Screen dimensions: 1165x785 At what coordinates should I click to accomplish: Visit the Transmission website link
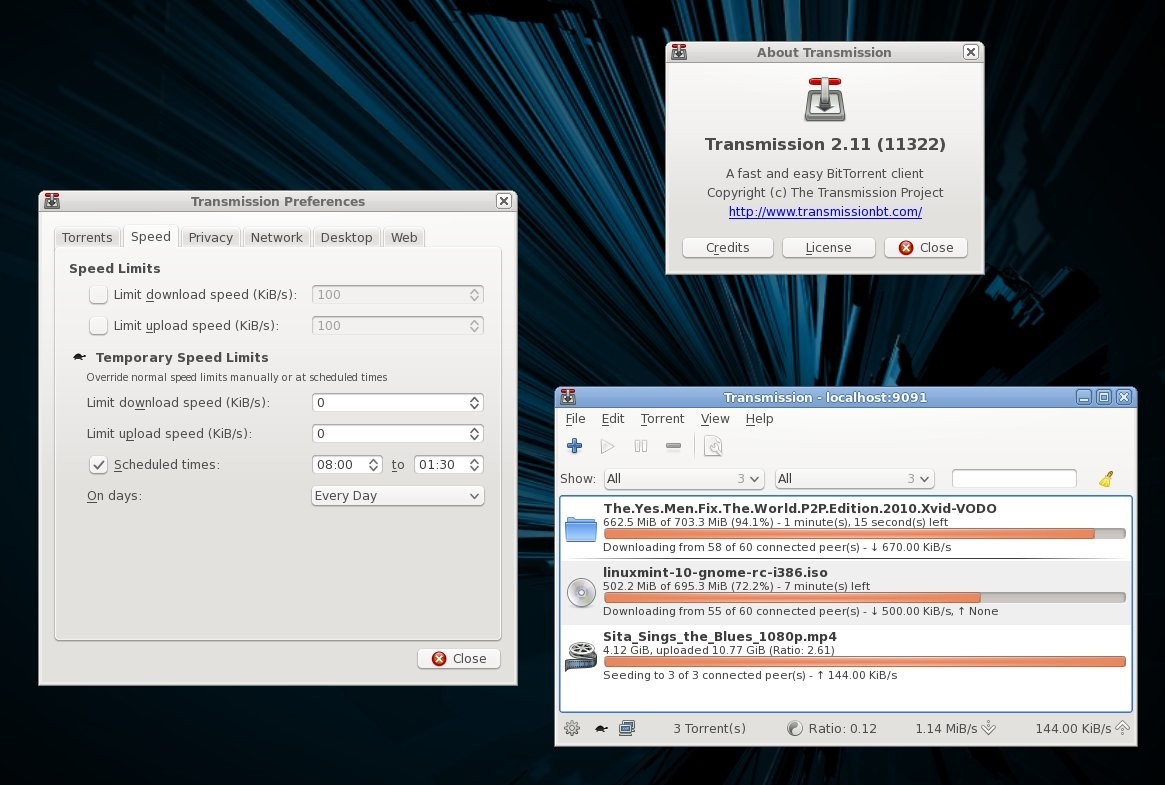(x=825, y=211)
